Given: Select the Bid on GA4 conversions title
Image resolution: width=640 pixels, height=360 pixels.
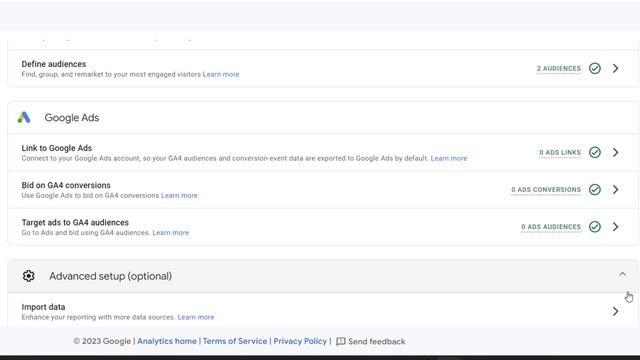Looking at the screenshot, I should point(66,185).
